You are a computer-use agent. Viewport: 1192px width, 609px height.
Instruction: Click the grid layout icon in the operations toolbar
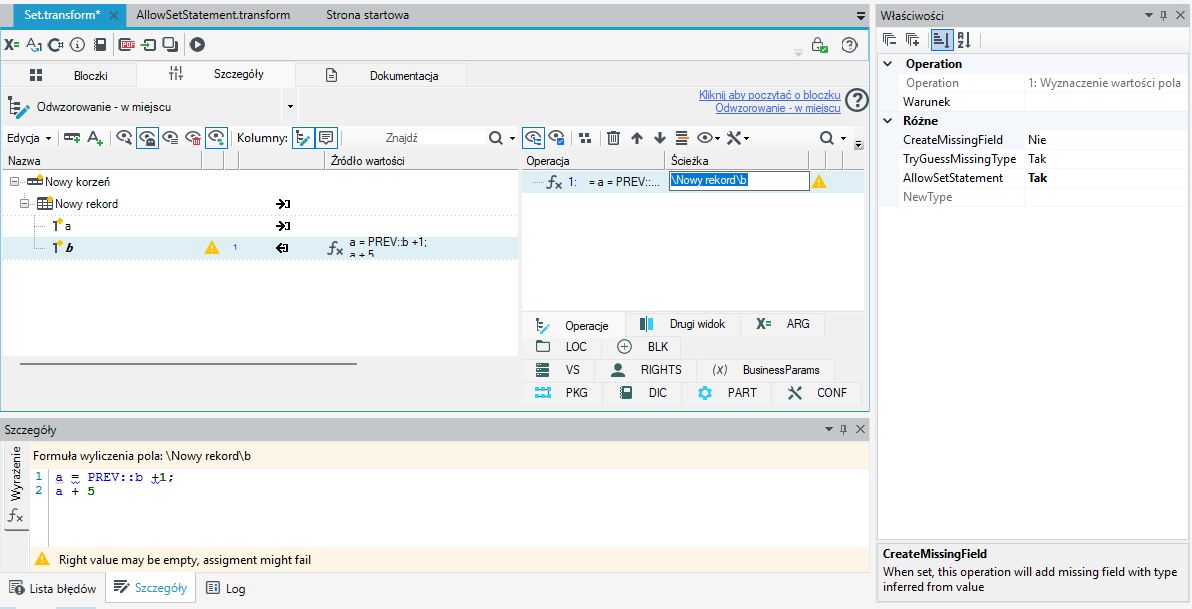point(585,138)
